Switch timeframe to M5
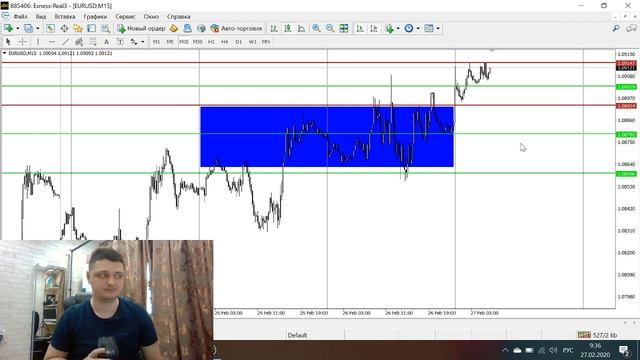The height and width of the screenshot is (360, 640). pyautogui.click(x=170, y=42)
